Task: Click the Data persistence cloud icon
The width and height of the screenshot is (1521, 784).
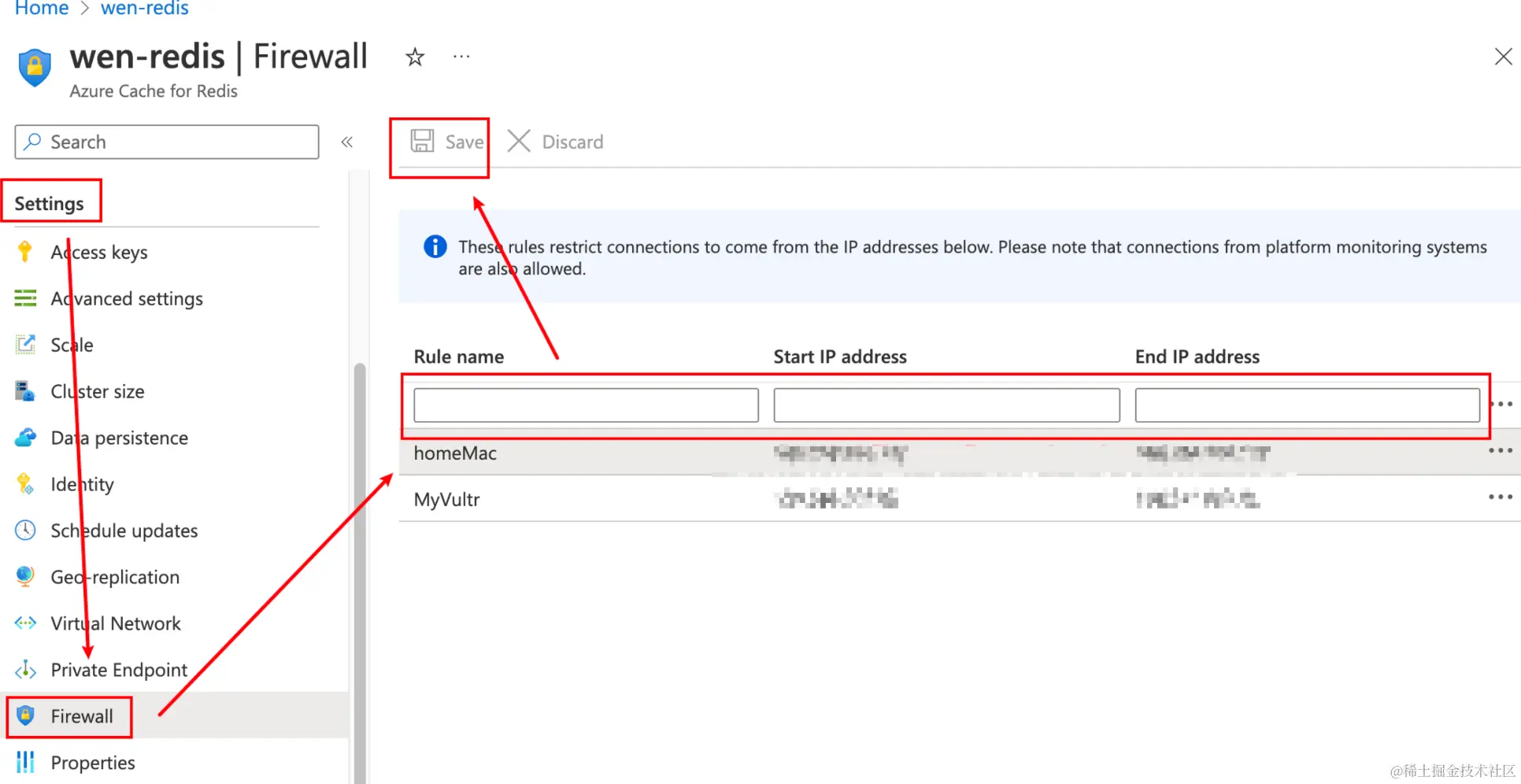Action: pos(25,438)
